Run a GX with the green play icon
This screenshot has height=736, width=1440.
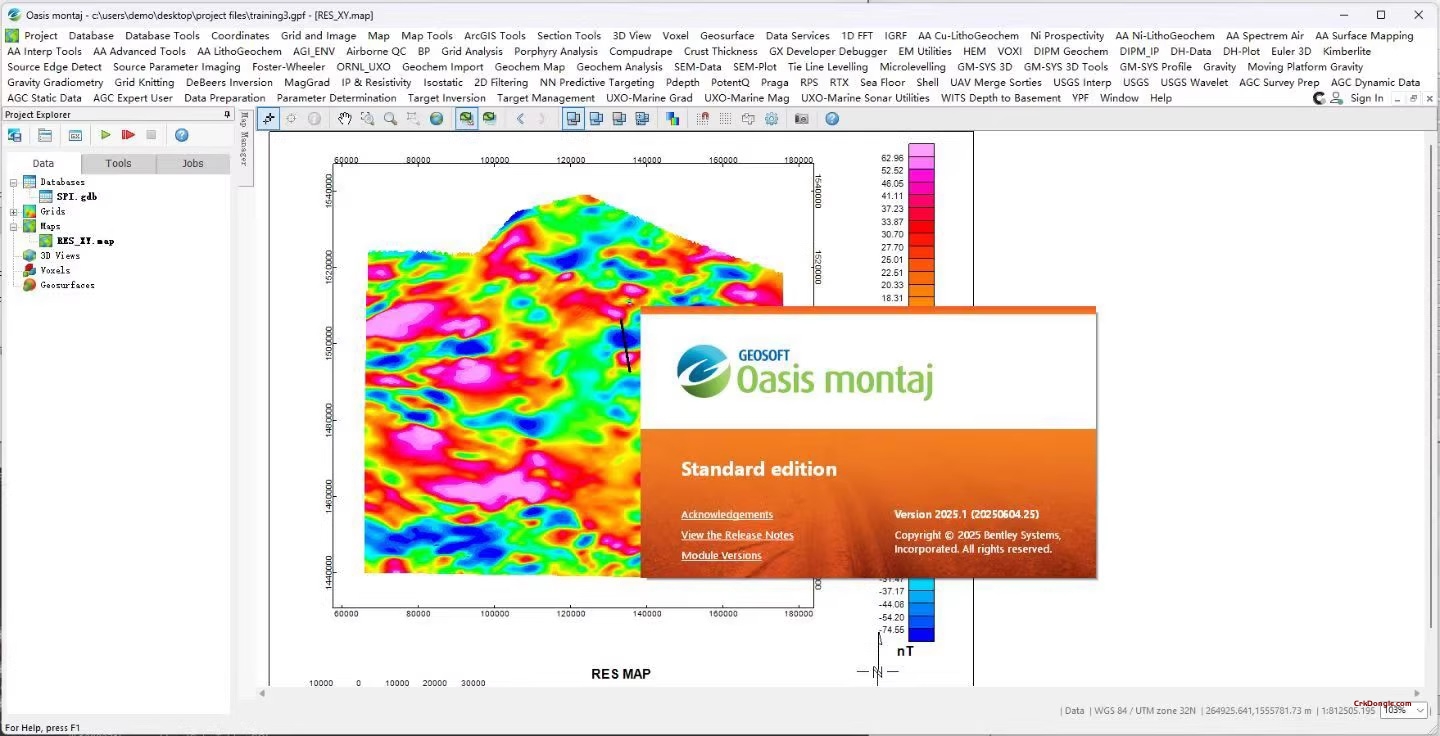click(105, 134)
